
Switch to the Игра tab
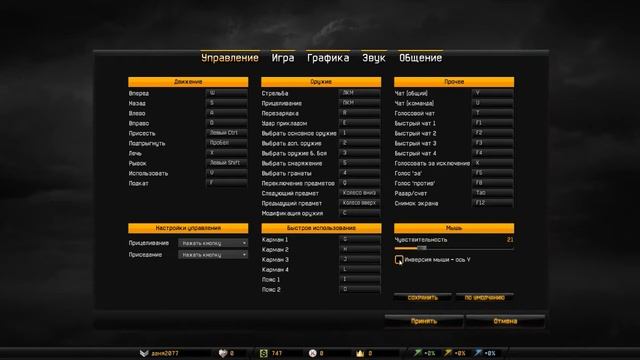[283, 58]
